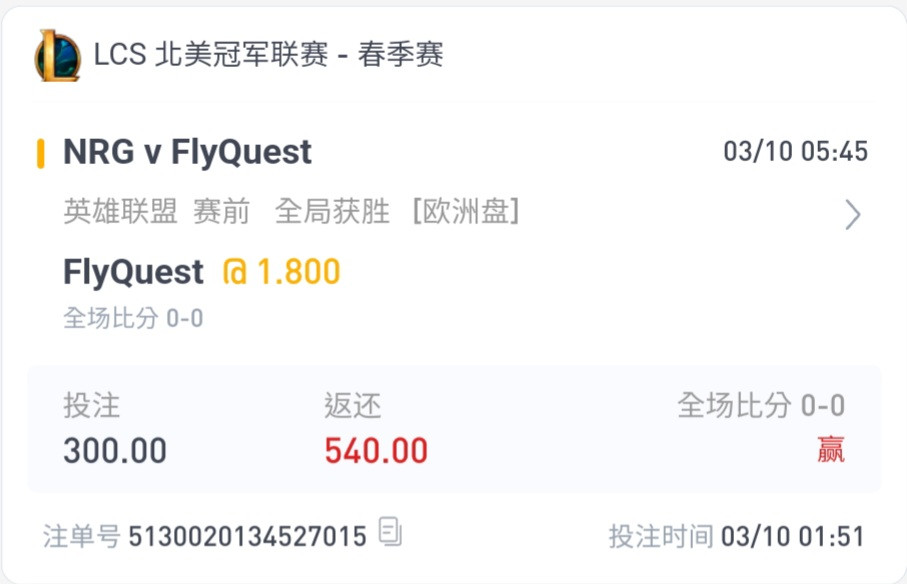Viewport: 907px width, 584px height.
Task: Click 全场比分 0-0 in summary panel
Action: pos(761,405)
